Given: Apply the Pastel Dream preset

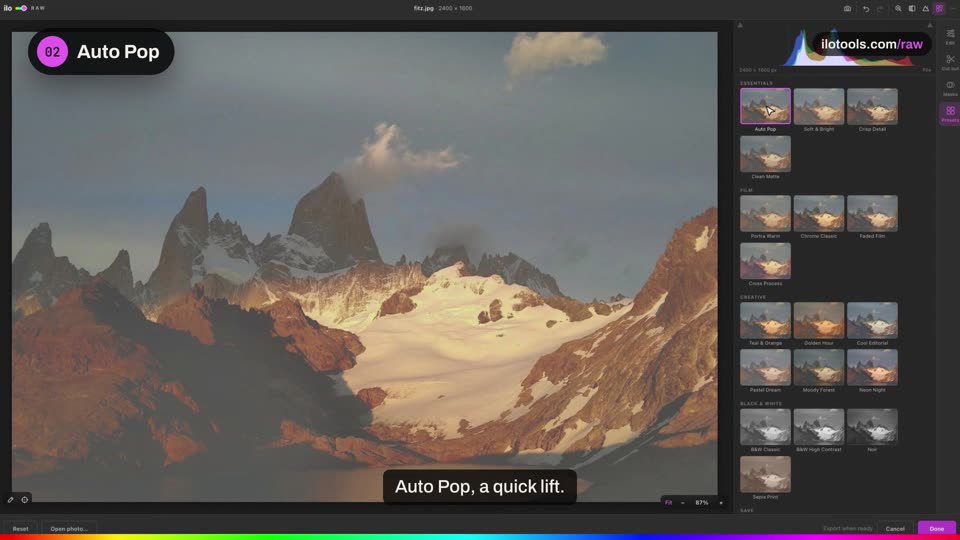Looking at the screenshot, I should (765, 367).
